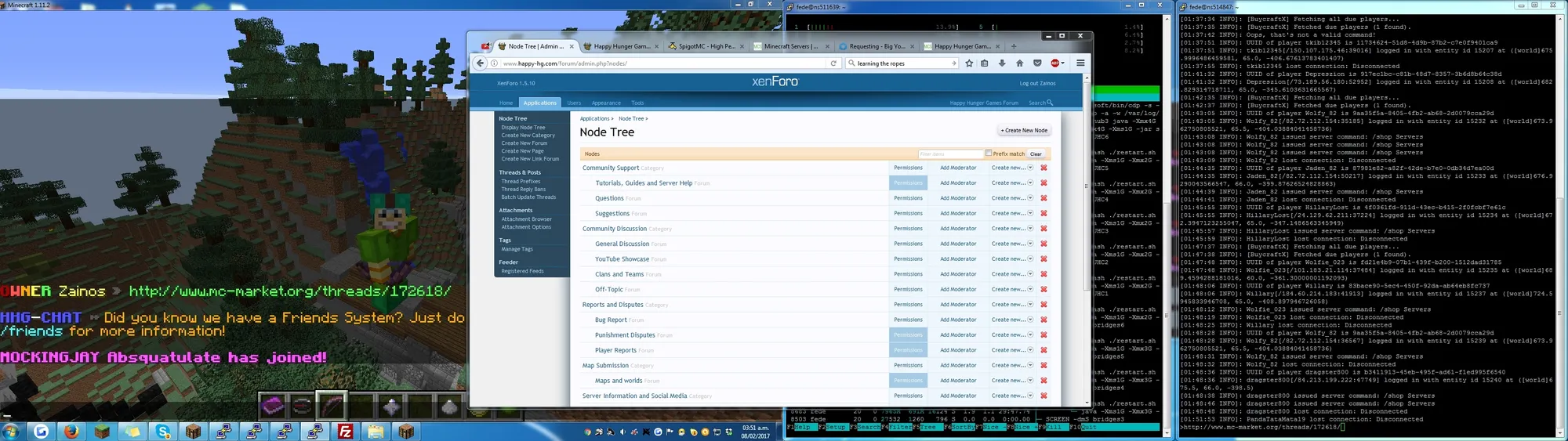Image resolution: width=1568 pixels, height=441 pixels.
Task: Open FileZilla from the taskbar
Action: [x=346, y=432]
